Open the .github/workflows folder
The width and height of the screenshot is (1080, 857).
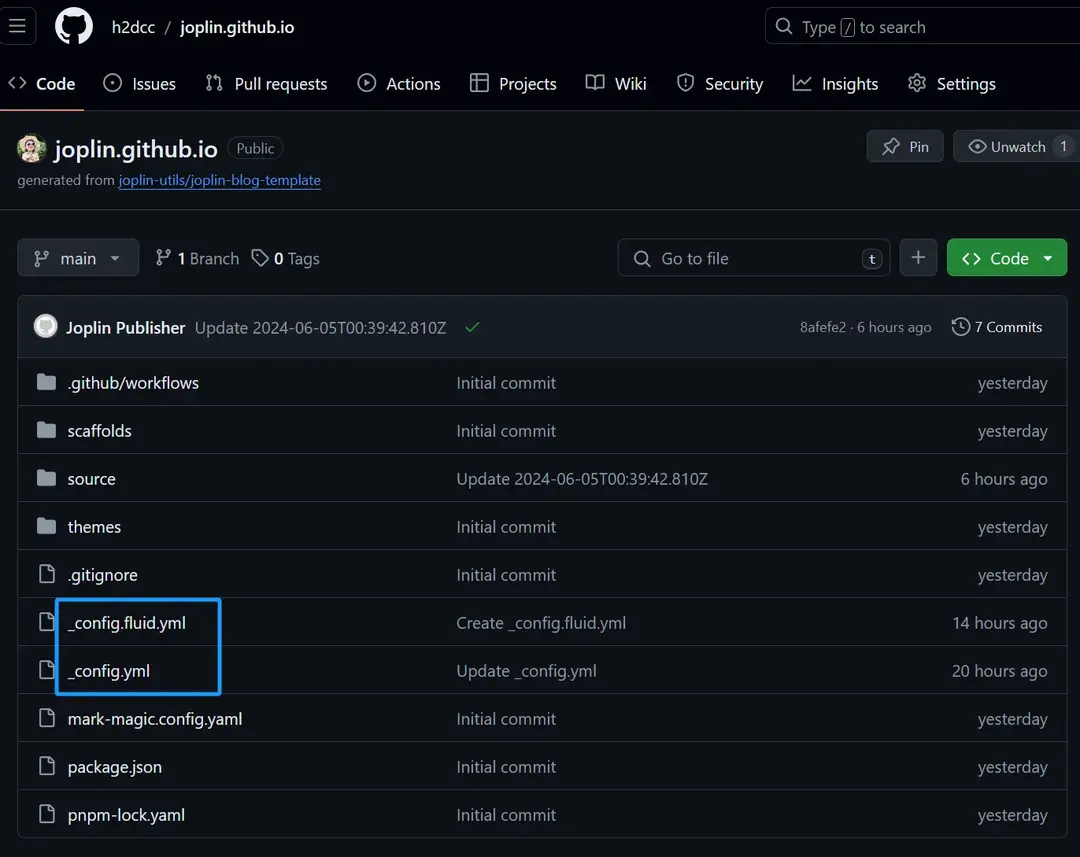coord(133,383)
